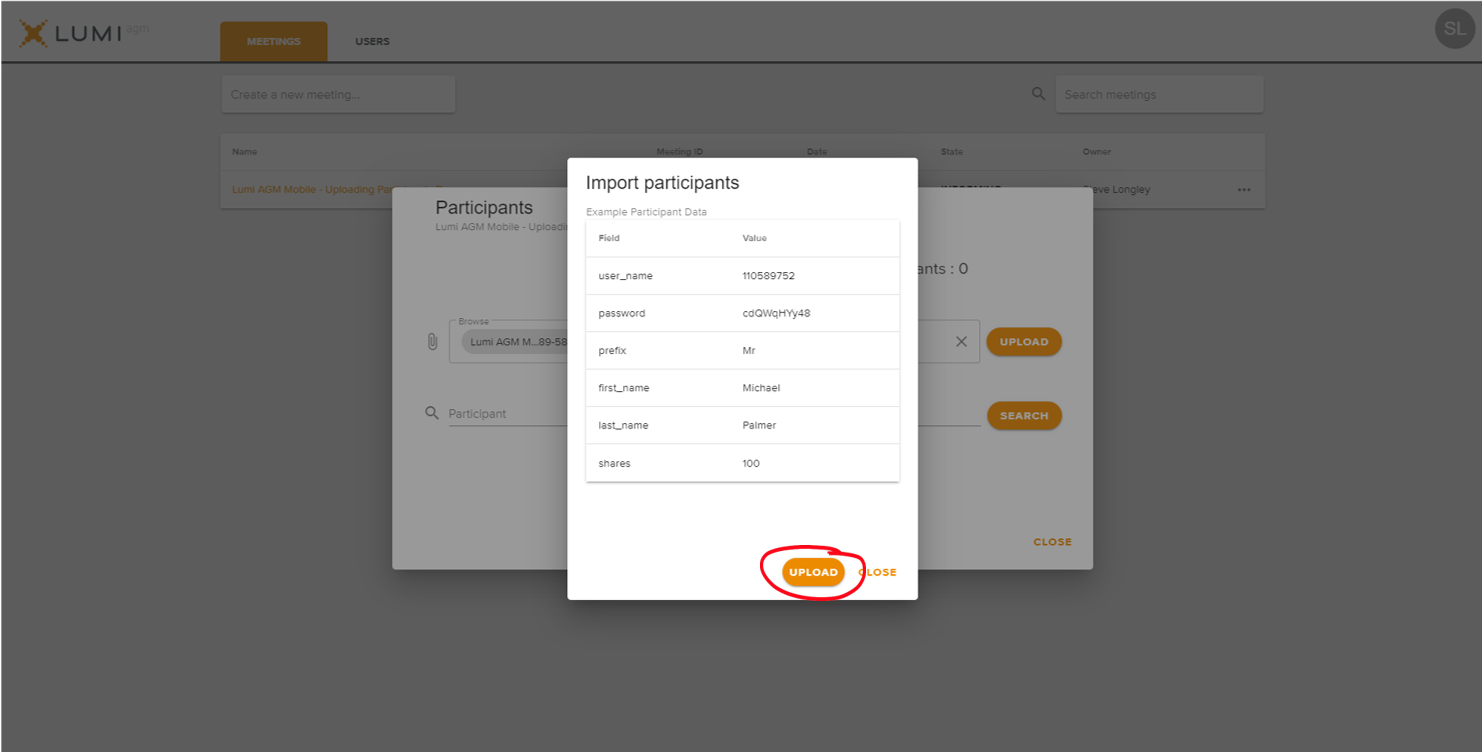Select the value Palmer
Image resolution: width=1482 pixels, height=752 pixels.
[759, 426]
